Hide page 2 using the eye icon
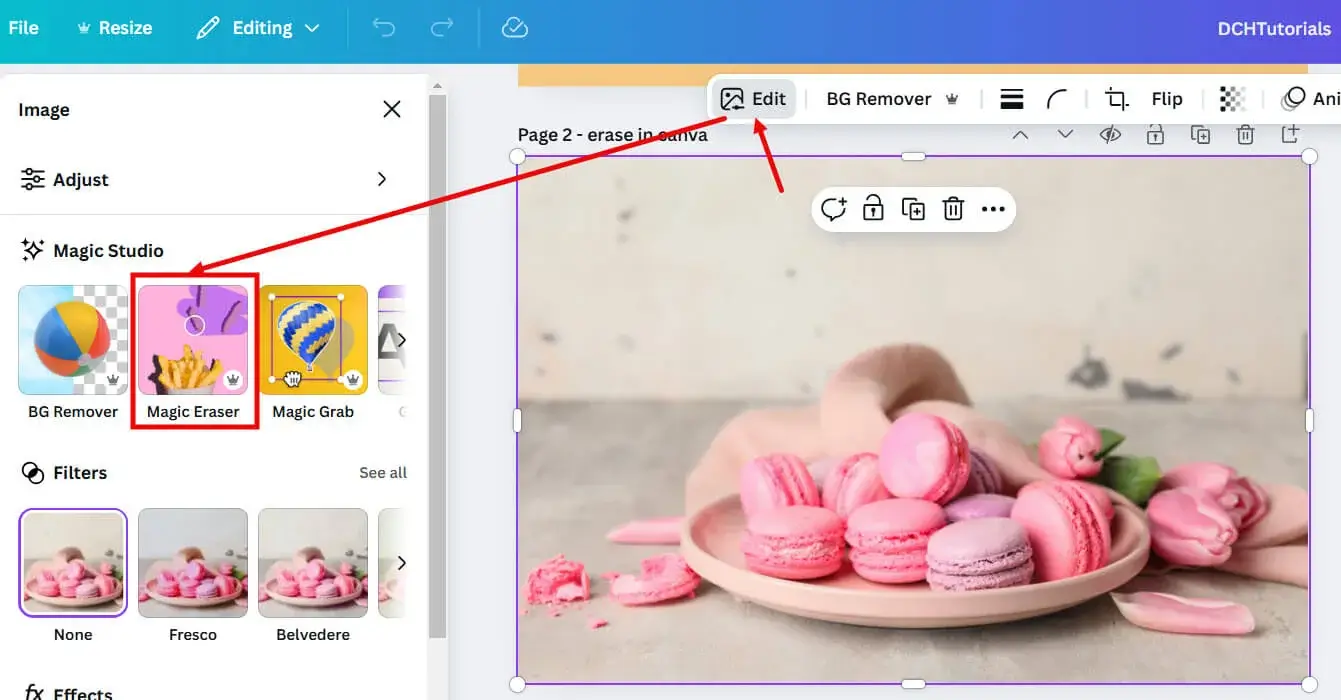Screen dimensions: 1341x700 tap(1109, 133)
